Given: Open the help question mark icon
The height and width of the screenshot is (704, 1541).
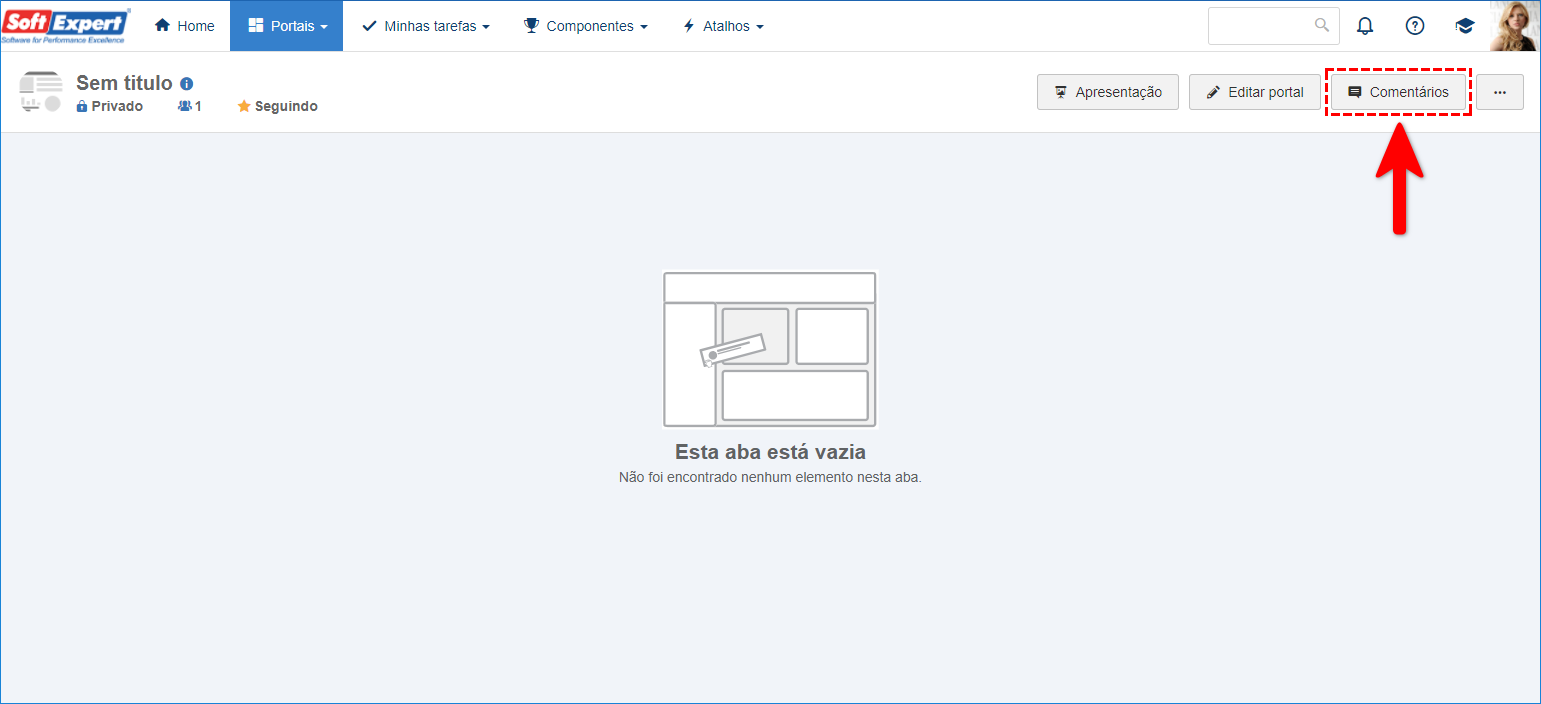Looking at the screenshot, I should [1415, 26].
